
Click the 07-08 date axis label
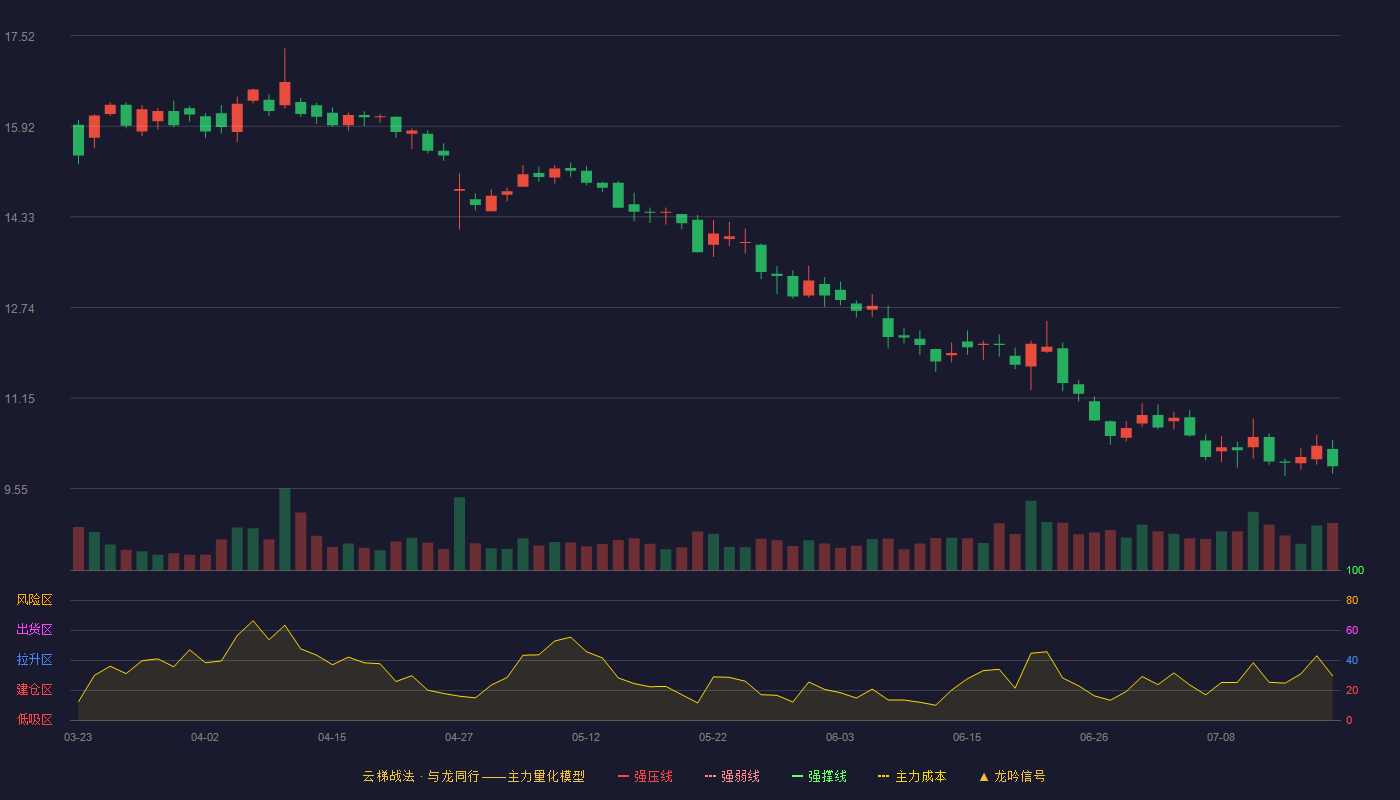click(1221, 737)
